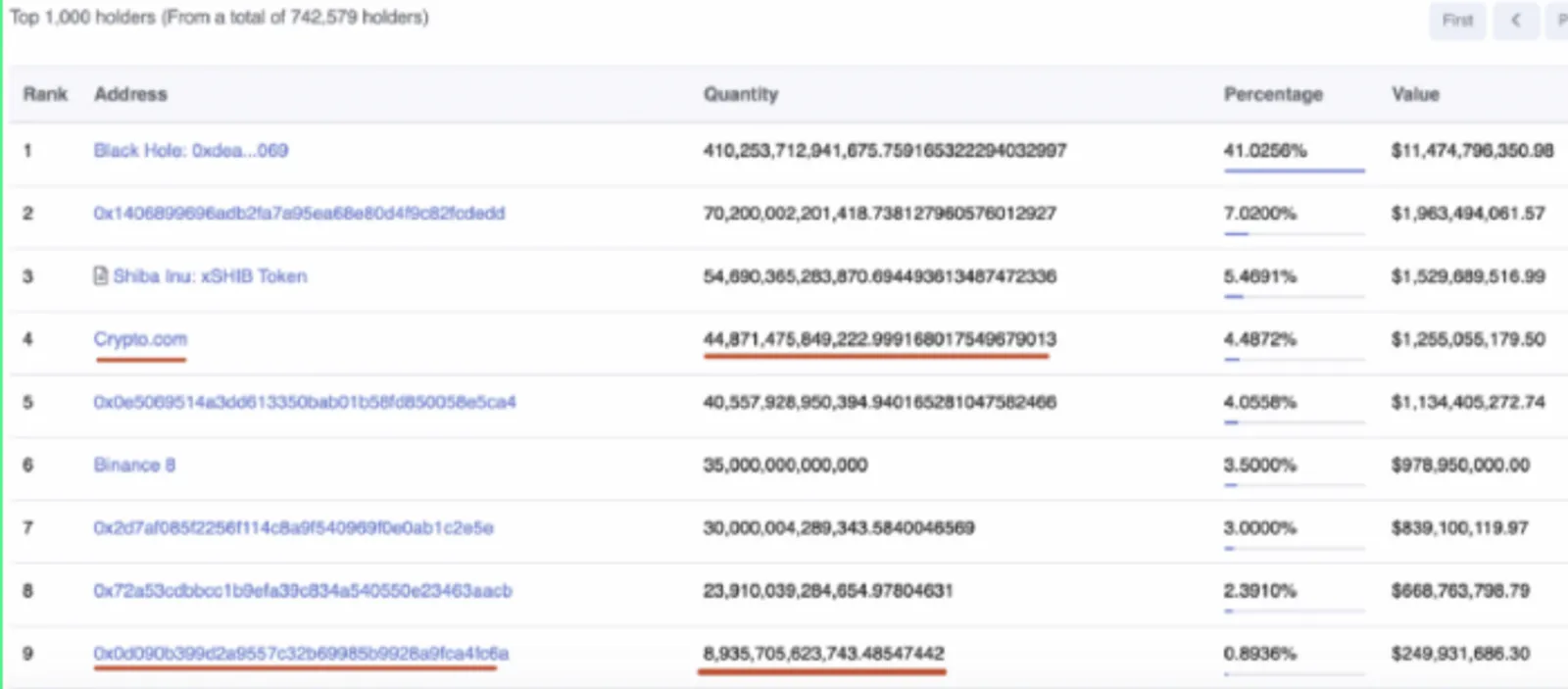
Task: Select value $1,134,405,272.74
Action: click(x=1468, y=402)
